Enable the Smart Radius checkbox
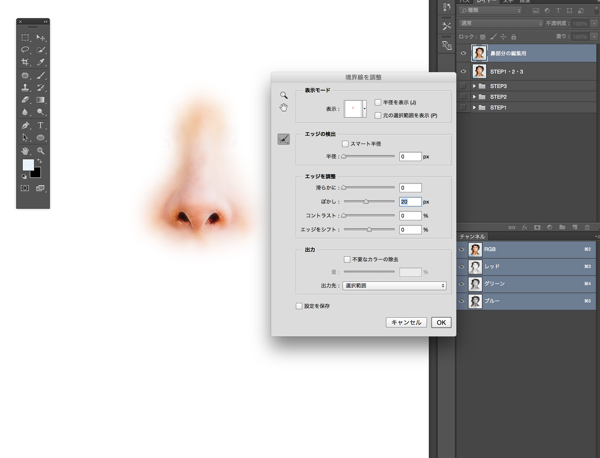The width and height of the screenshot is (600, 458). pos(346,144)
